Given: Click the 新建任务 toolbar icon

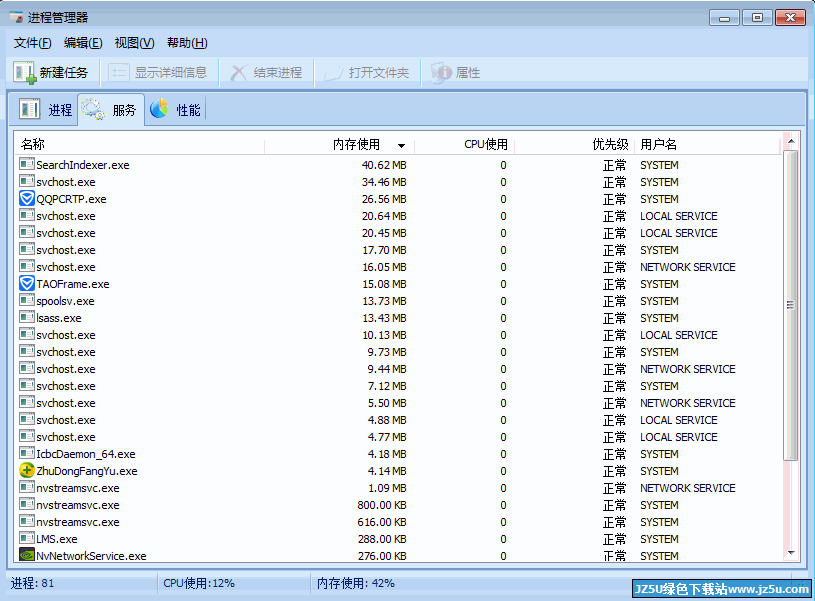Looking at the screenshot, I should (25, 73).
